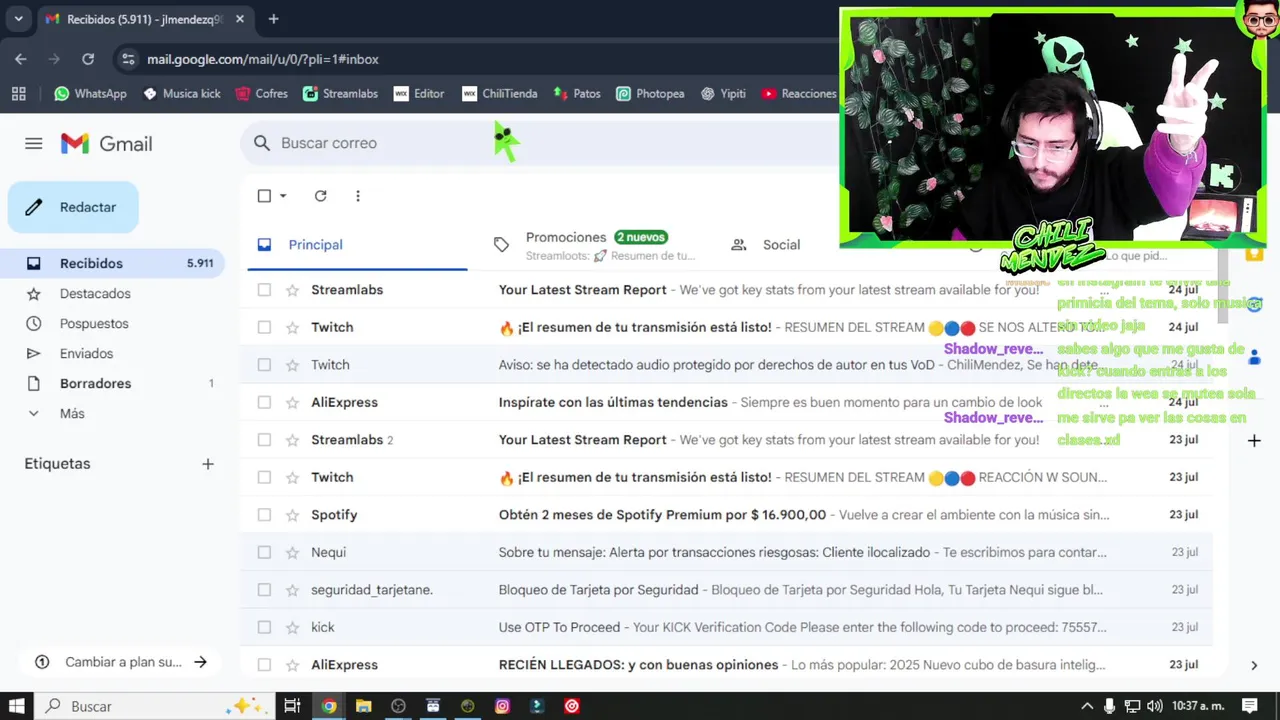
Task: Select the master select-all checkbox
Action: [x=264, y=196]
